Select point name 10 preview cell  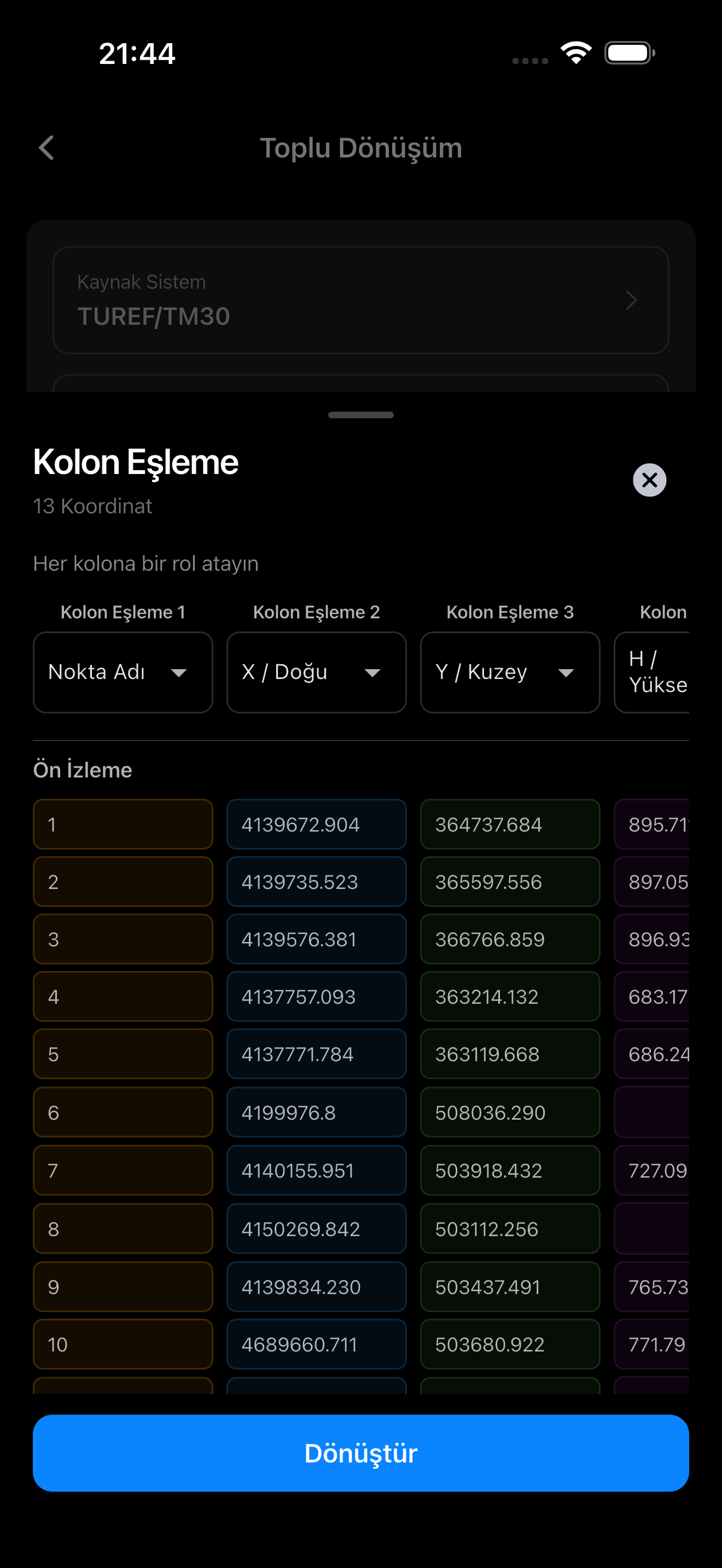pyautogui.click(x=123, y=1344)
